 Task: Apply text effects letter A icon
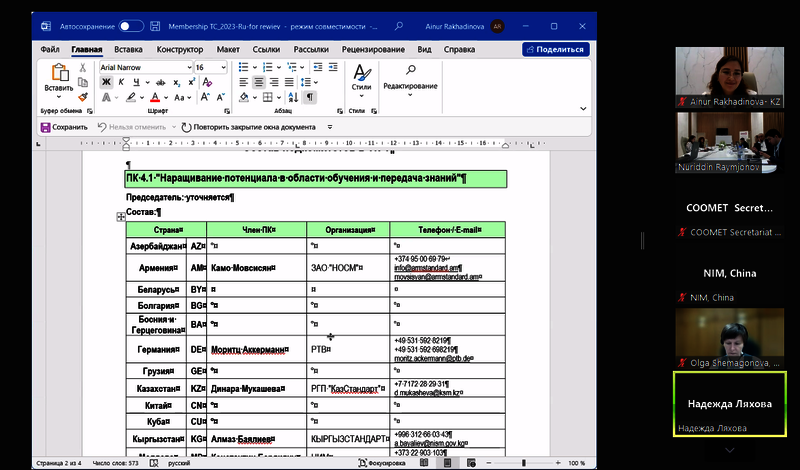(106, 97)
